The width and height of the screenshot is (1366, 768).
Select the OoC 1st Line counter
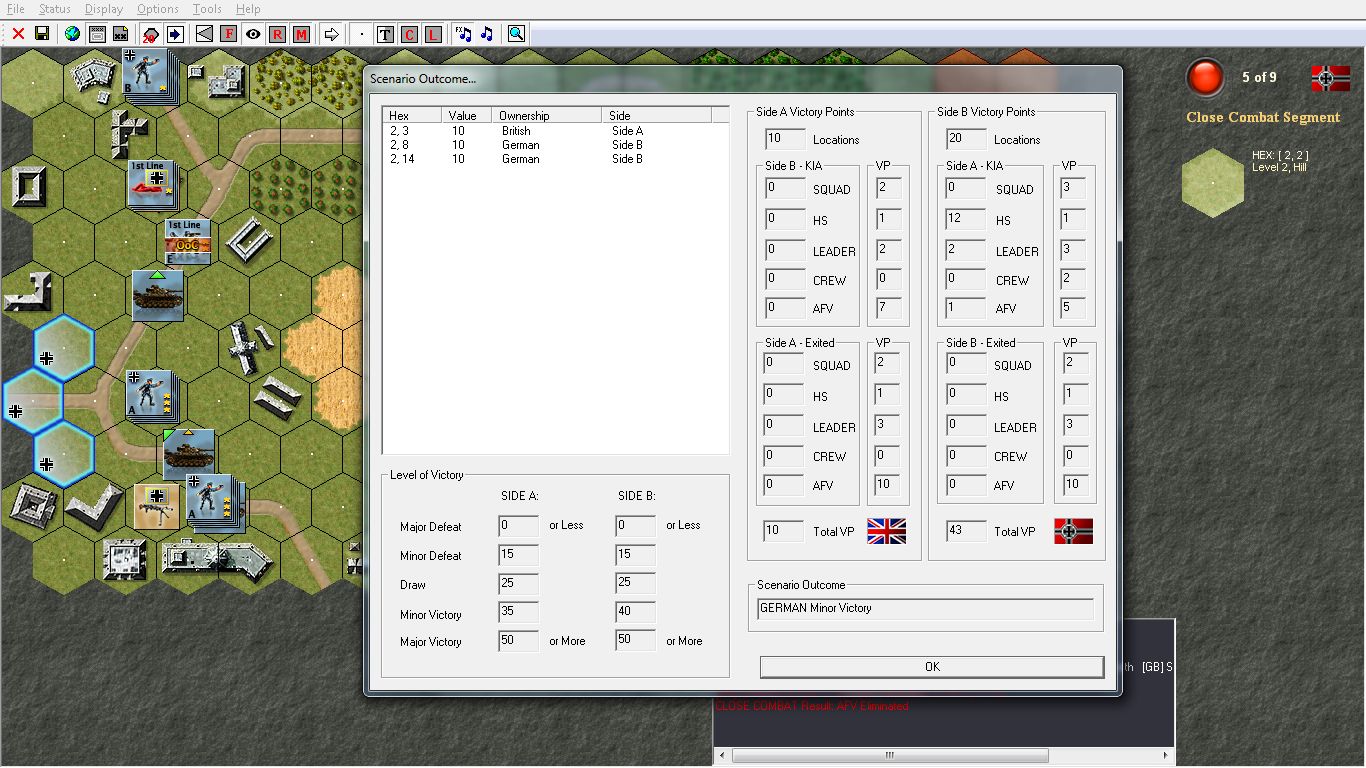click(x=188, y=242)
